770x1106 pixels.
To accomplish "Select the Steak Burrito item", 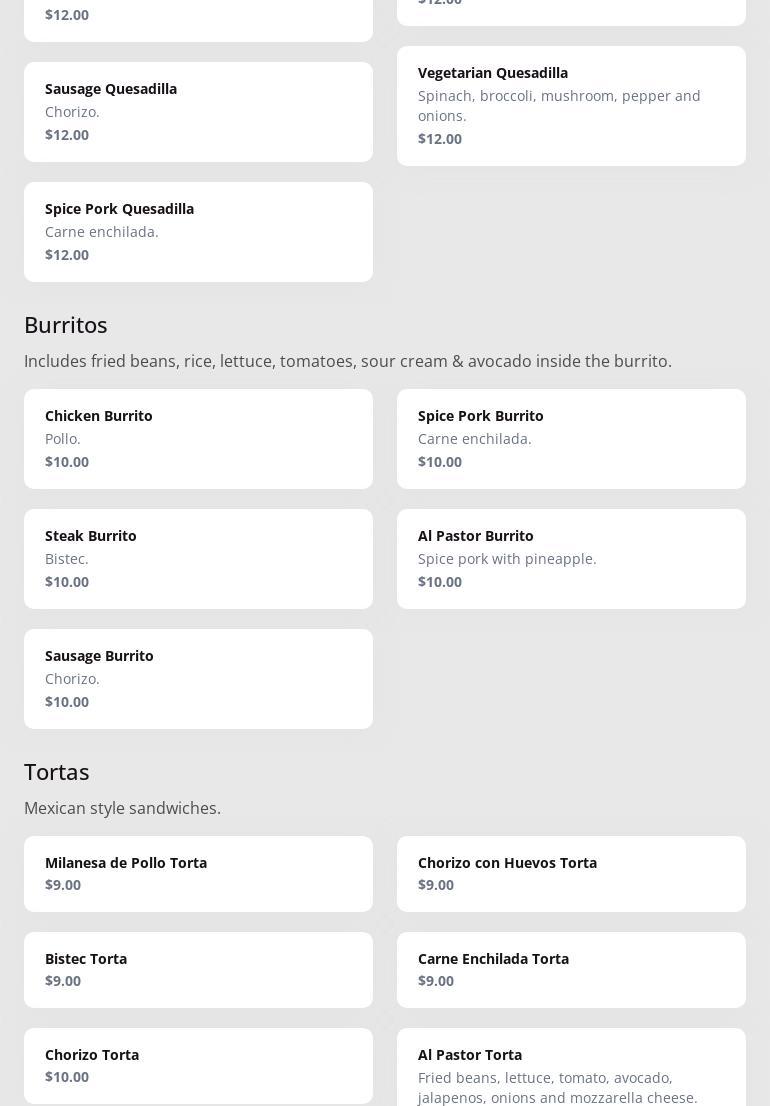I will pos(198,559).
